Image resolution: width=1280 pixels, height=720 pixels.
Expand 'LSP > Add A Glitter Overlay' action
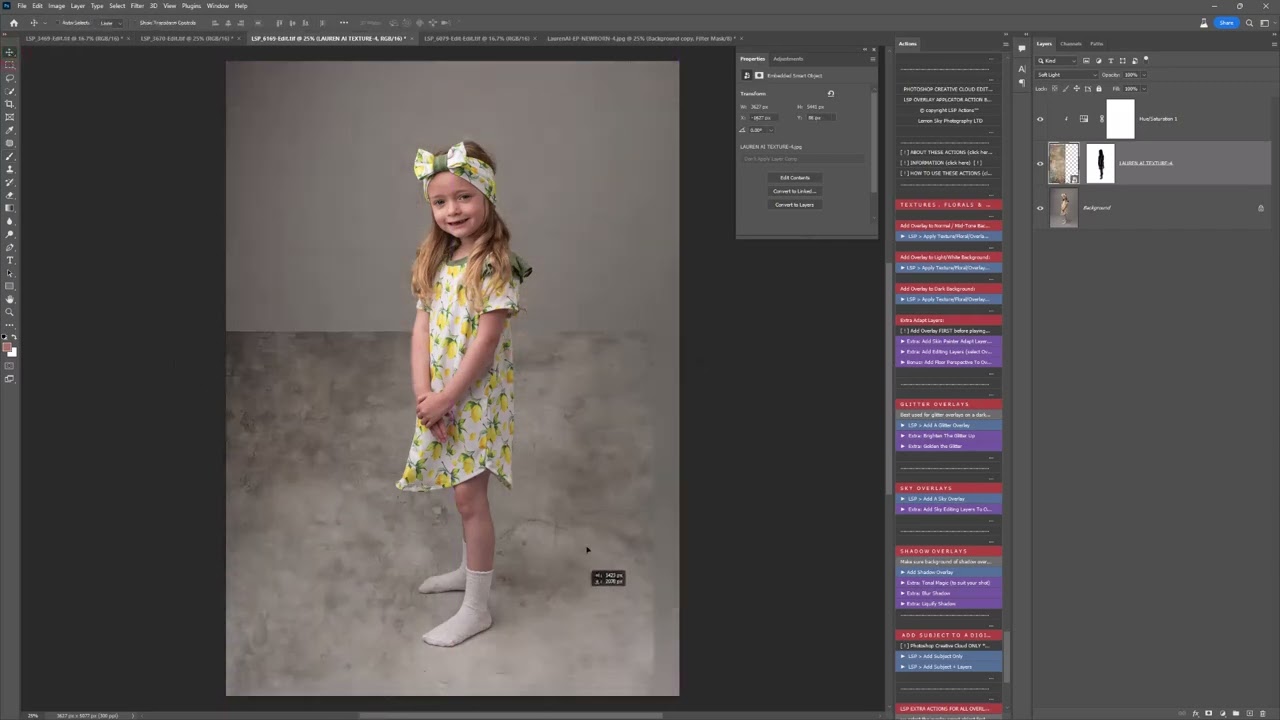point(903,426)
